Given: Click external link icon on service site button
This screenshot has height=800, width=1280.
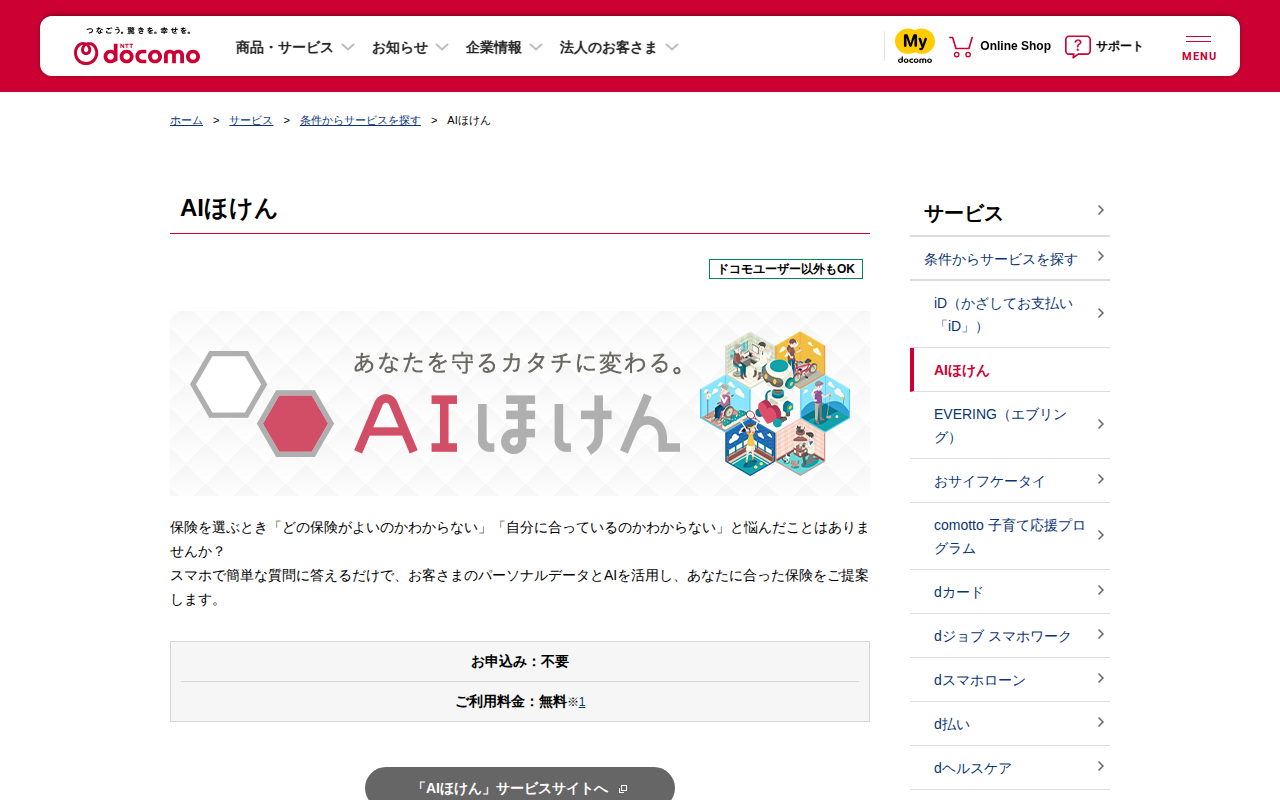Looking at the screenshot, I should pyautogui.click(x=623, y=789).
